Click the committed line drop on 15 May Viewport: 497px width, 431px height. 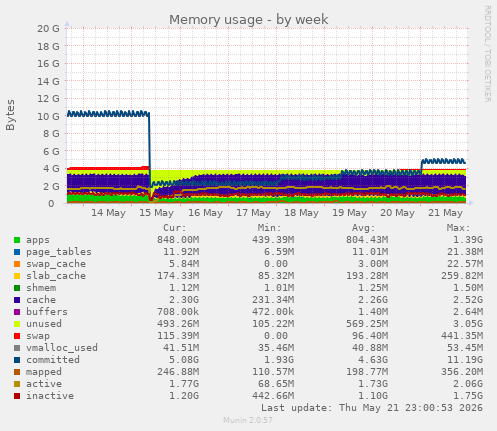point(149,150)
